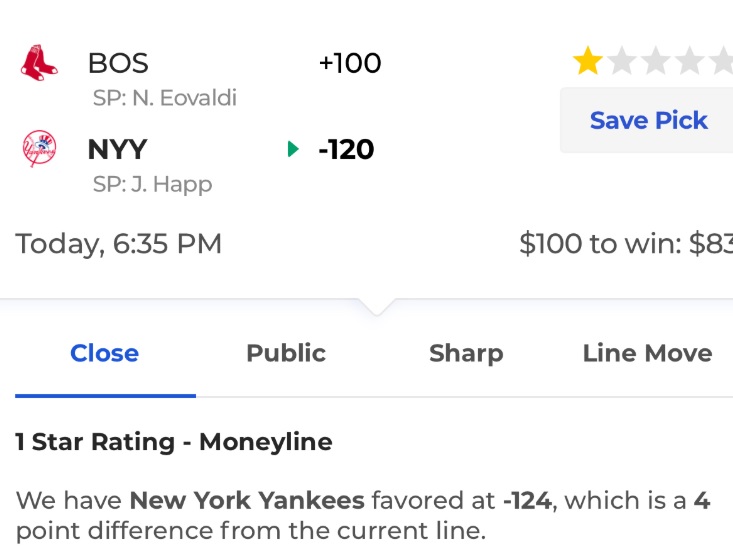The height and width of the screenshot is (558, 733).
Task: Click the first gold star rating
Action: point(588,61)
